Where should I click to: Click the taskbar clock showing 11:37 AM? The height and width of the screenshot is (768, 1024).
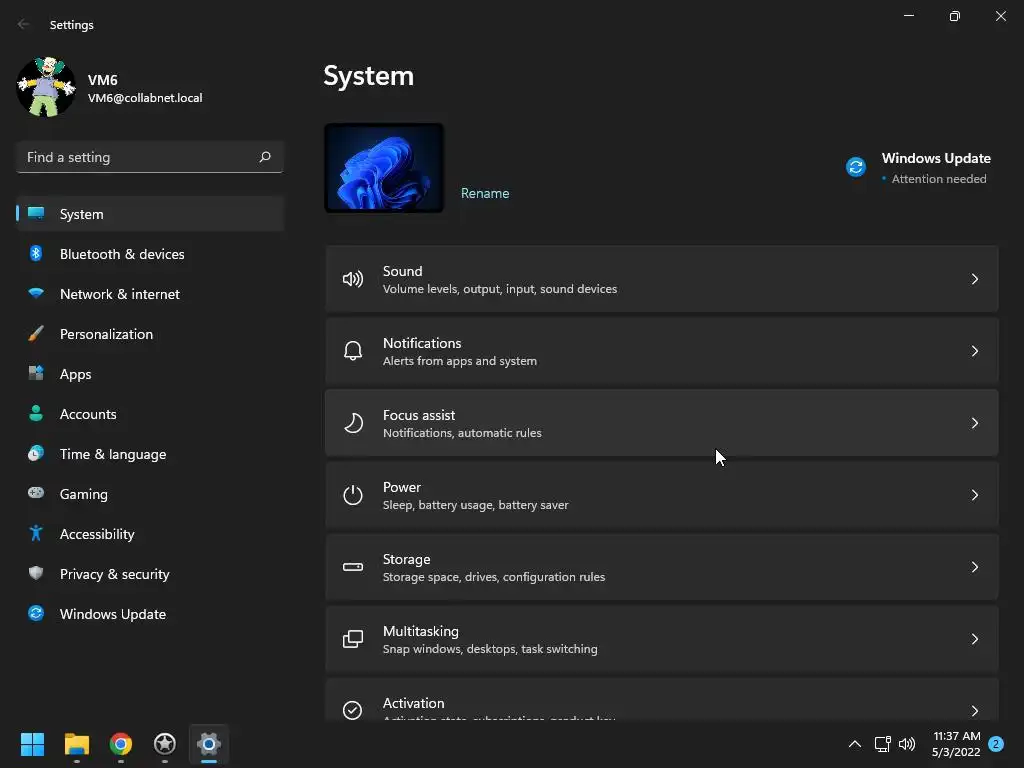coord(956,744)
